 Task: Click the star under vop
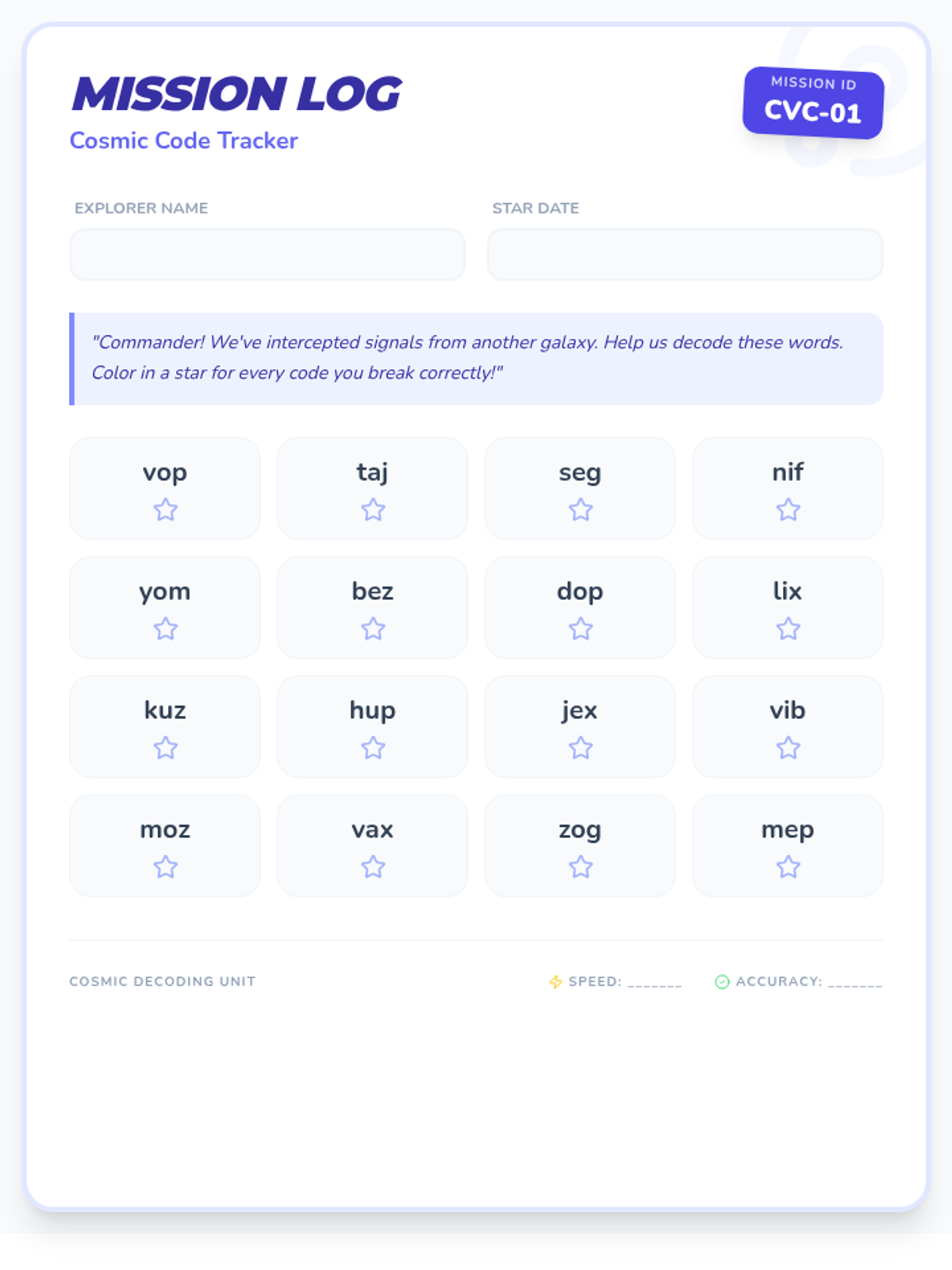[165, 510]
